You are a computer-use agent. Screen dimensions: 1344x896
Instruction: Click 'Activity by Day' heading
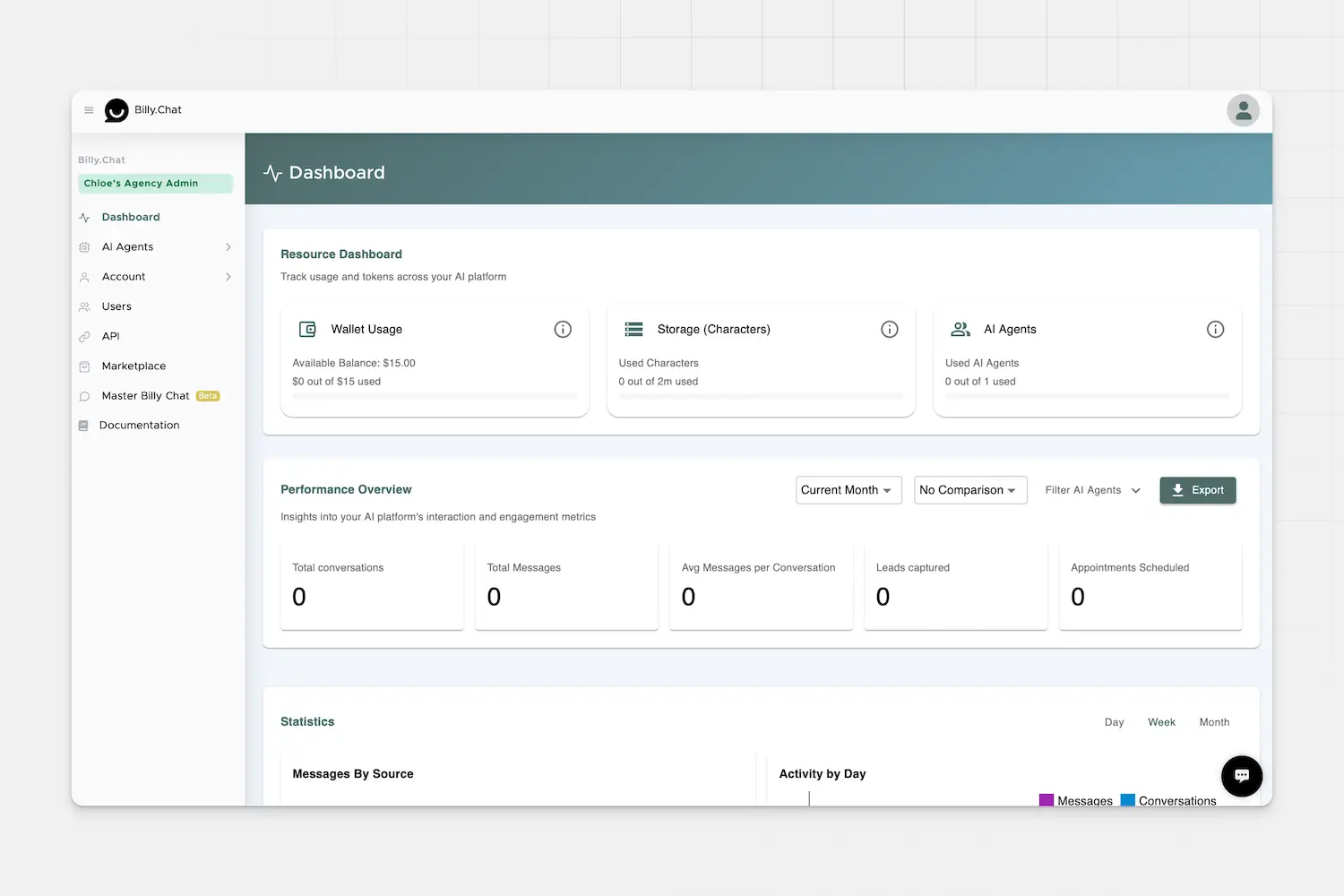point(823,774)
